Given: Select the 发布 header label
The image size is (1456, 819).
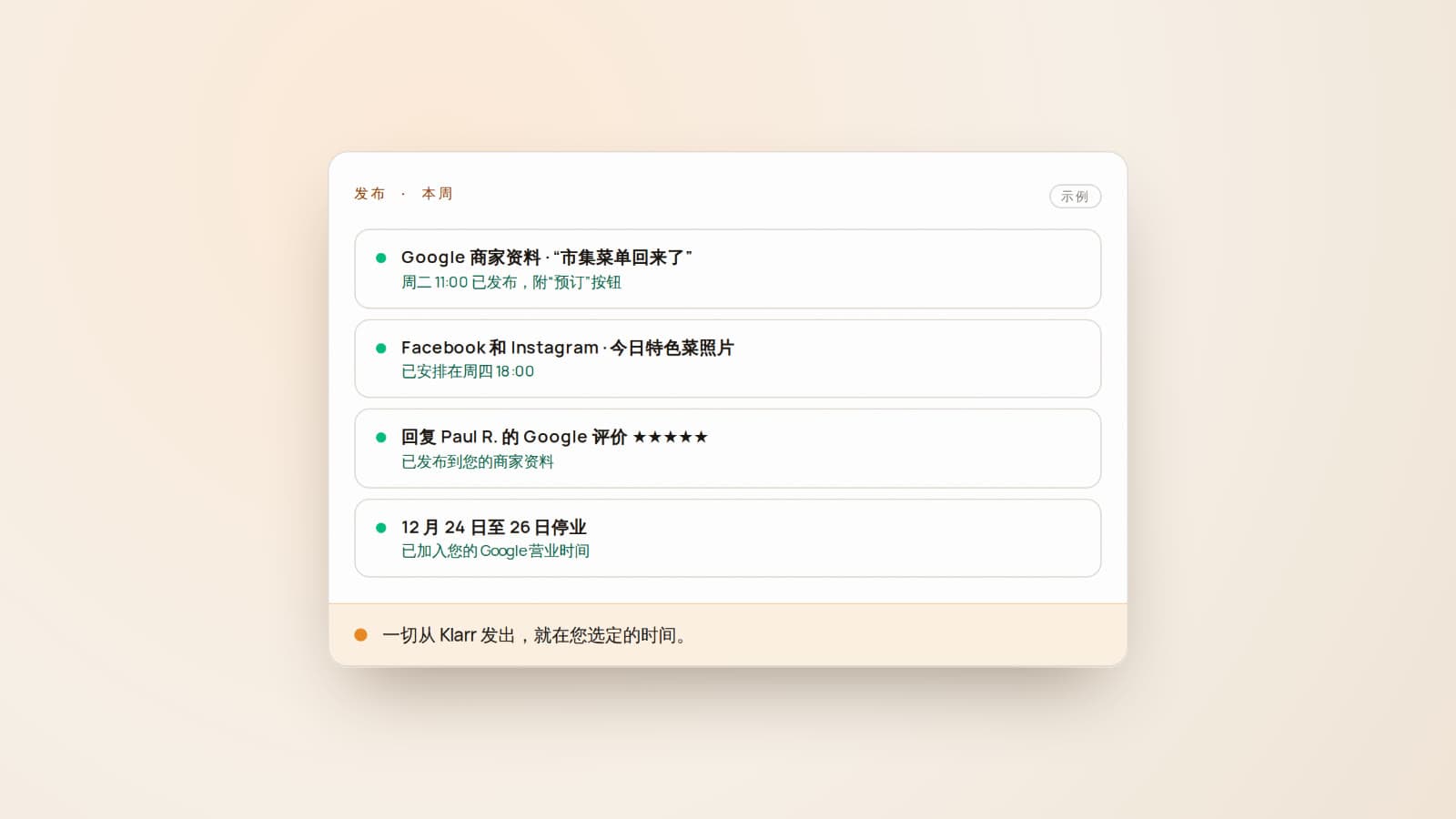Looking at the screenshot, I should pyautogui.click(x=369, y=194).
